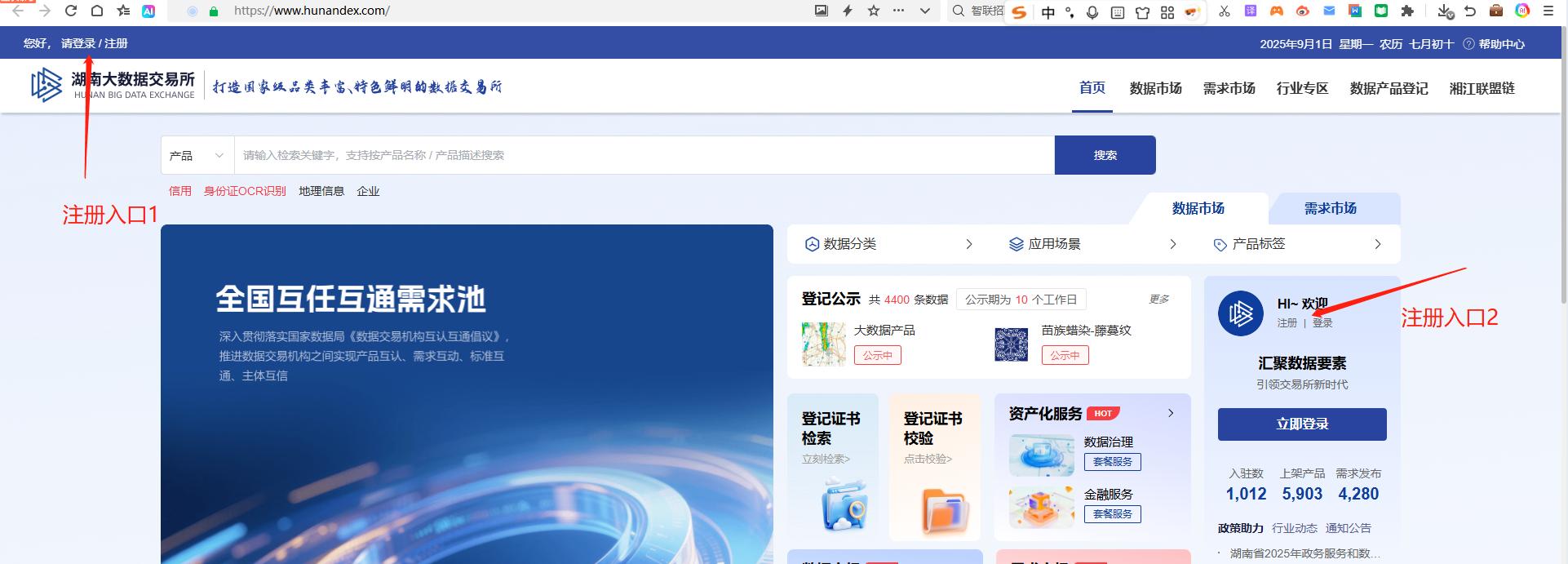Viewport: 1568px width, 564px height.
Task: Click the search keyword input field
Action: 643,155
